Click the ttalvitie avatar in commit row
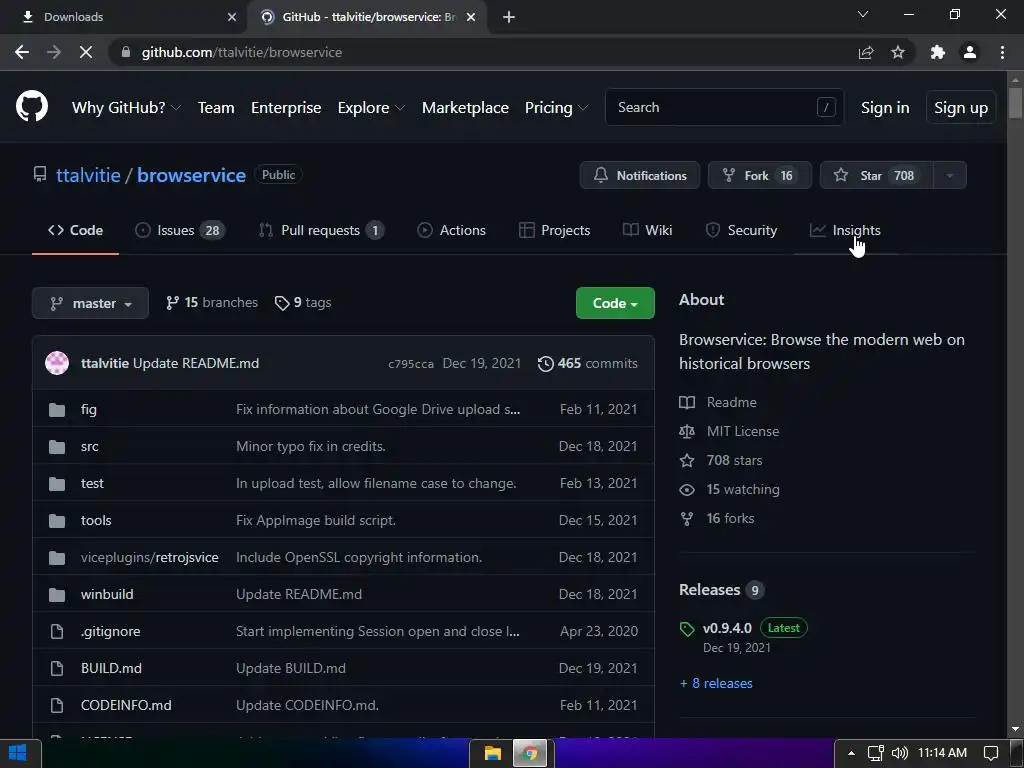This screenshot has width=1024, height=768. pos(57,363)
